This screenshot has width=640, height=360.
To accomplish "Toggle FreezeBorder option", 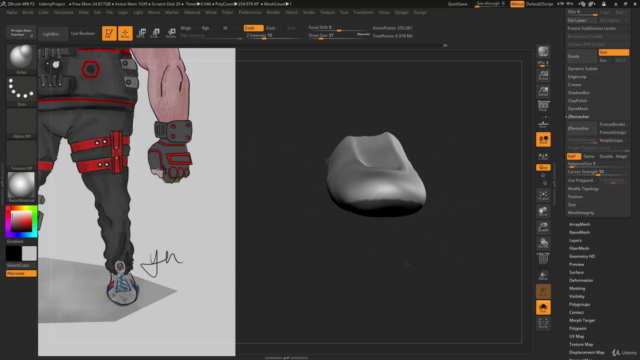I will pyautogui.click(x=613, y=124).
